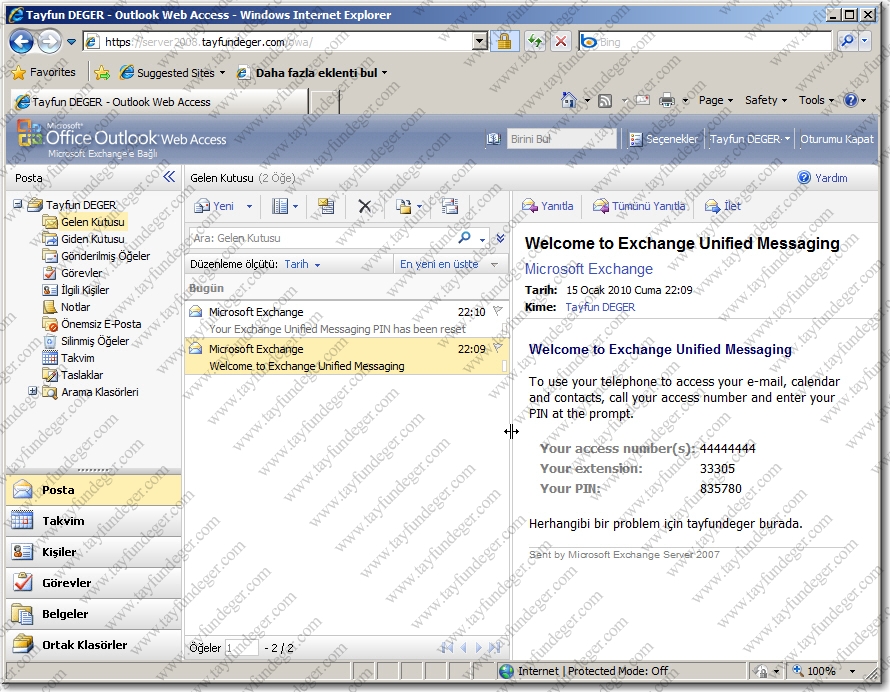The height and width of the screenshot is (692, 890).
Task: Click the Add to Favorites star icon
Action: tap(102, 73)
